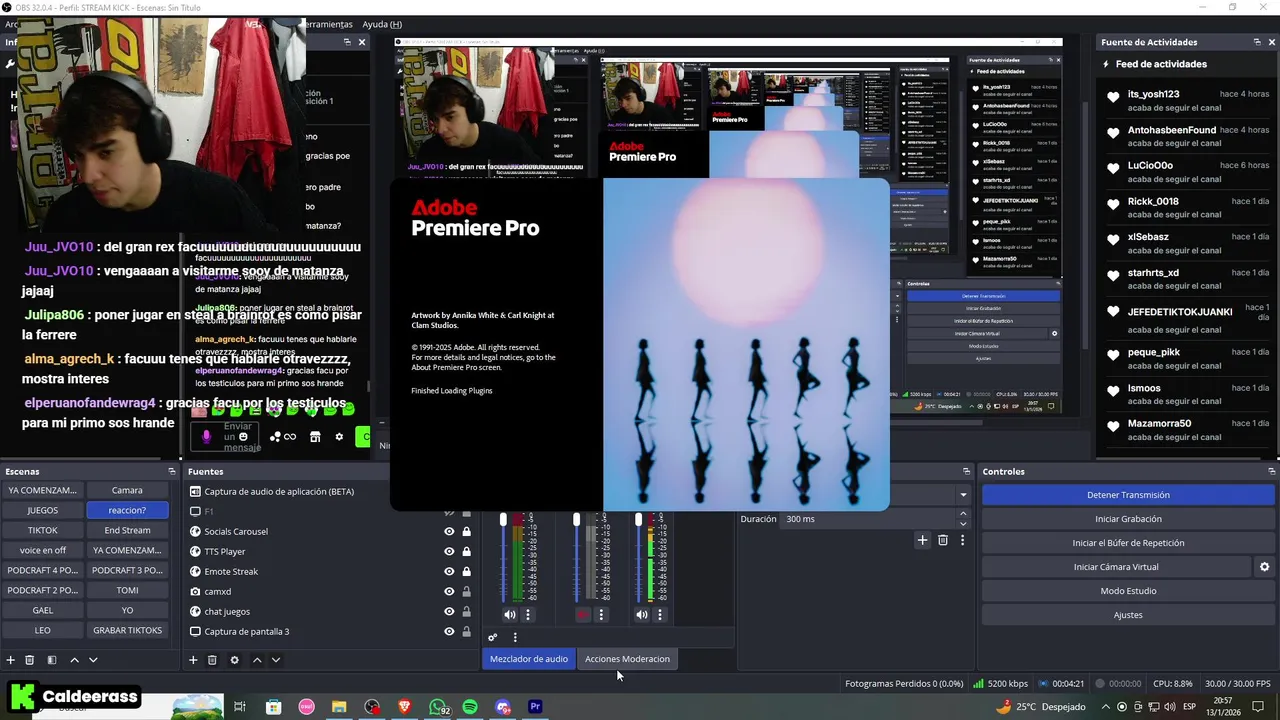Open Spotify from the taskbar
The image size is (1280, 720).
point(470,707)
